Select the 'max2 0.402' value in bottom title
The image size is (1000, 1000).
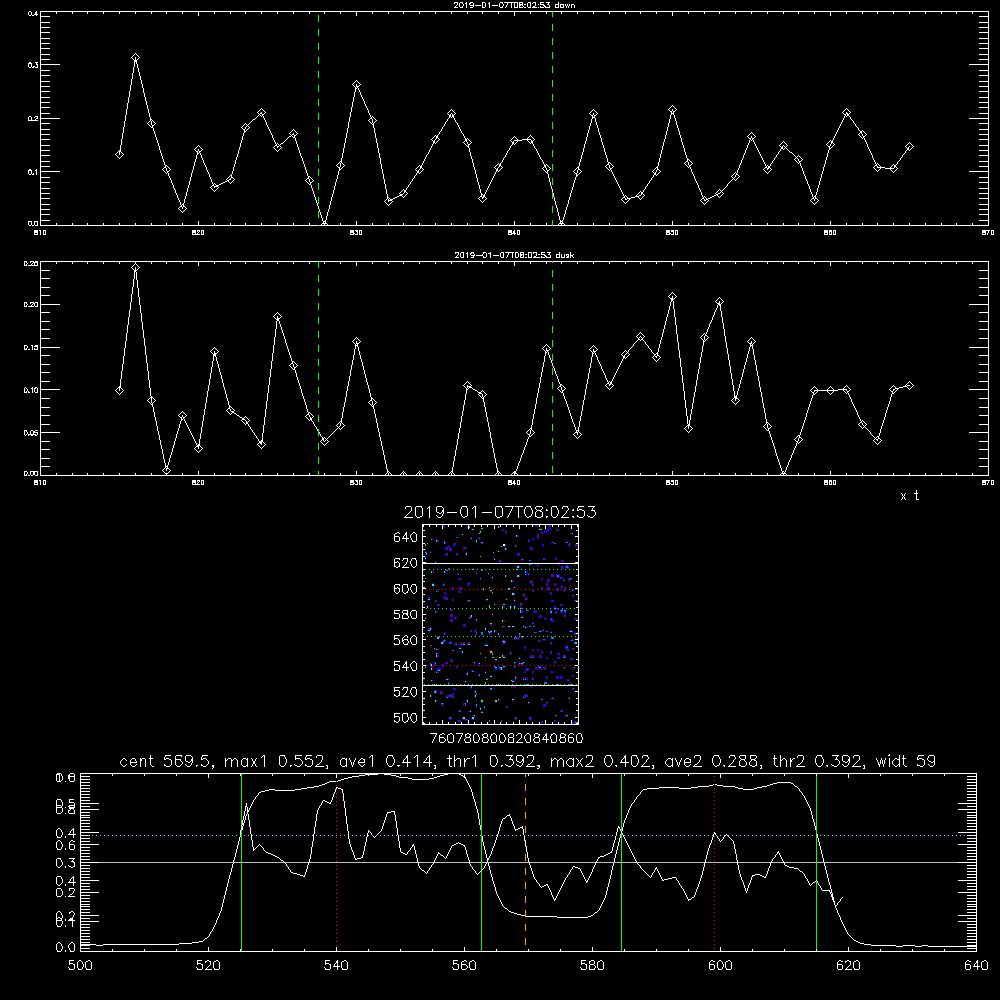(x=601, y=761)
